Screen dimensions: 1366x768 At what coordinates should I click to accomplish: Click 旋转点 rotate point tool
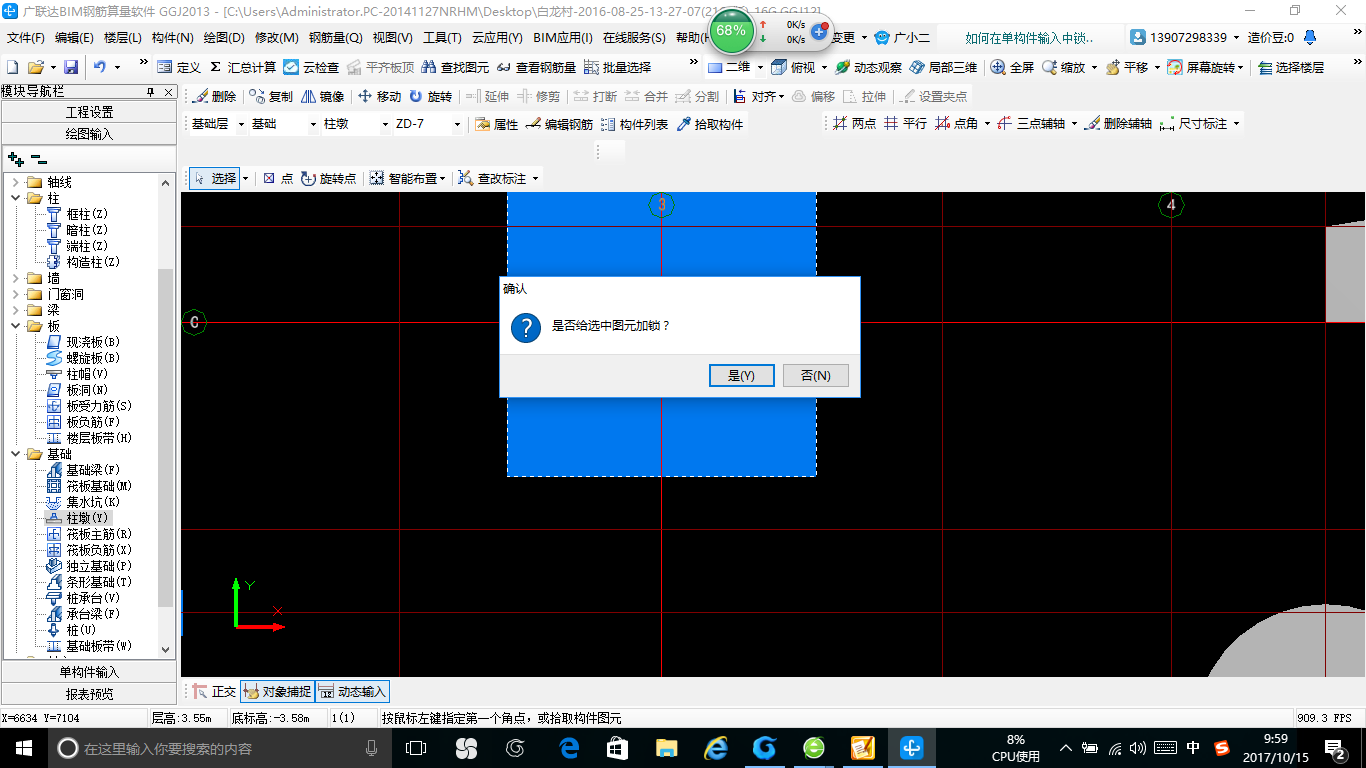pos(328,178)
